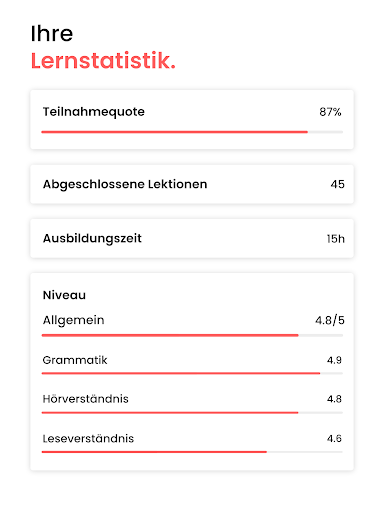Click the Allgemein level label
Image resolution: width=384 pixels, height=512 pixels.
[73, 320]
